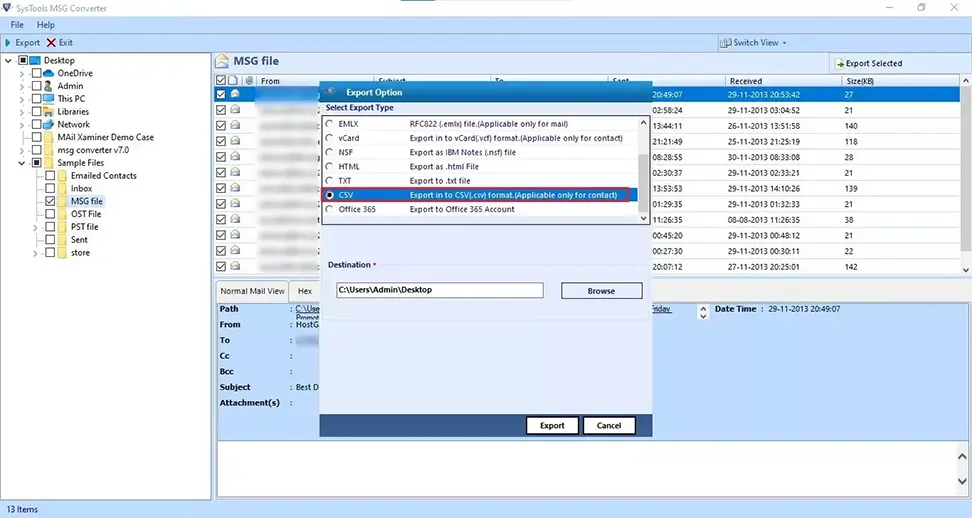Click the message body scroll down arrow

point(962,481)
